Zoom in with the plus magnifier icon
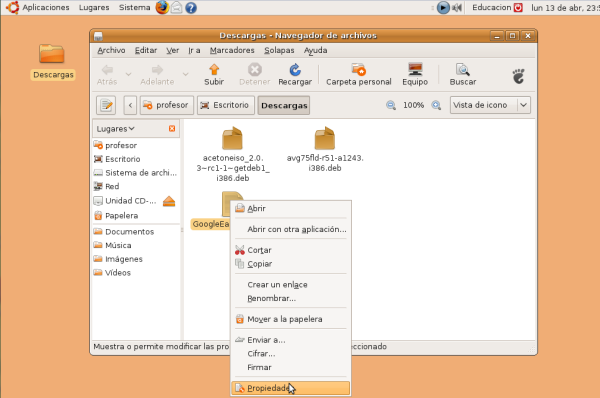 pos(436,105)
